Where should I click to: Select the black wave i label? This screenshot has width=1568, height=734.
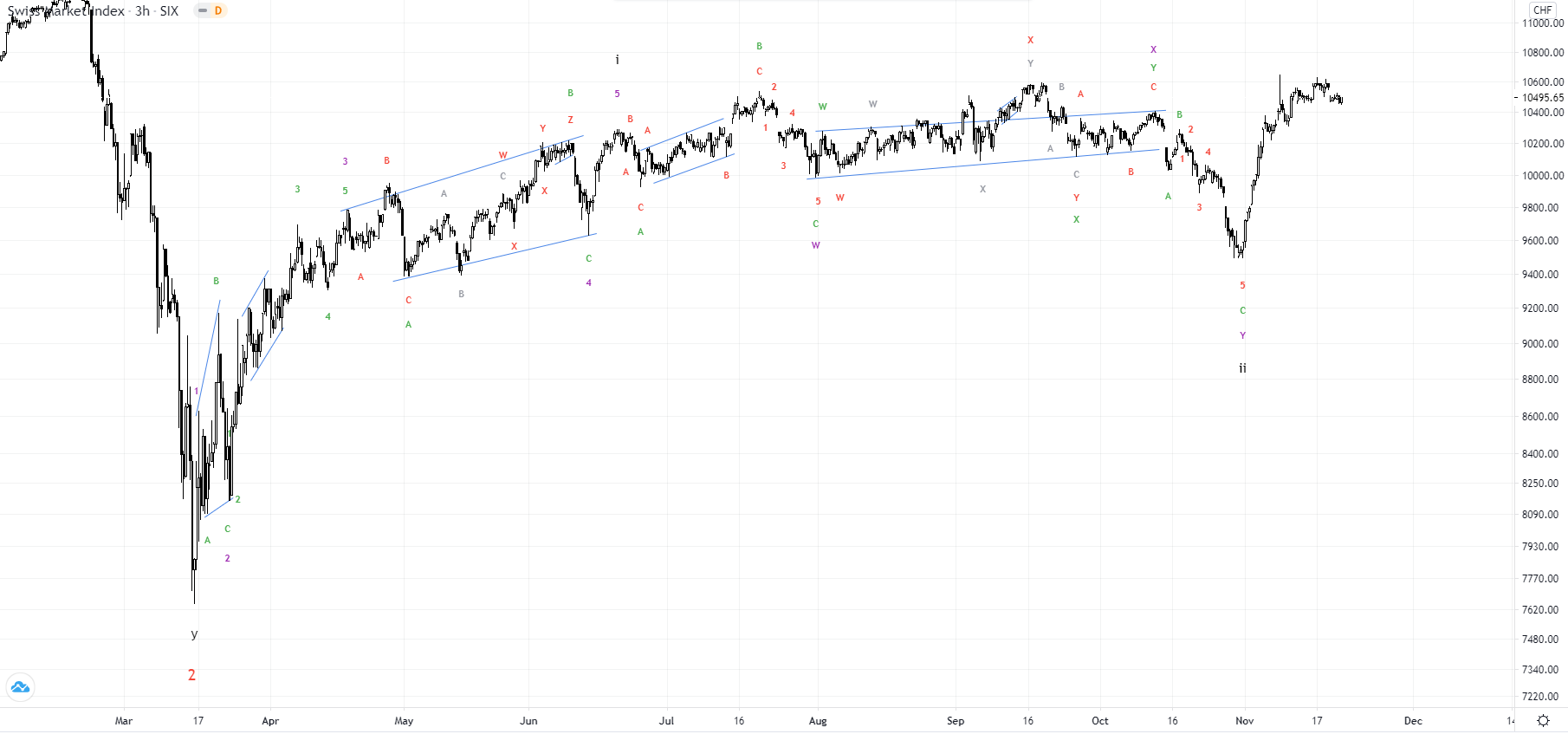point(617,60)
